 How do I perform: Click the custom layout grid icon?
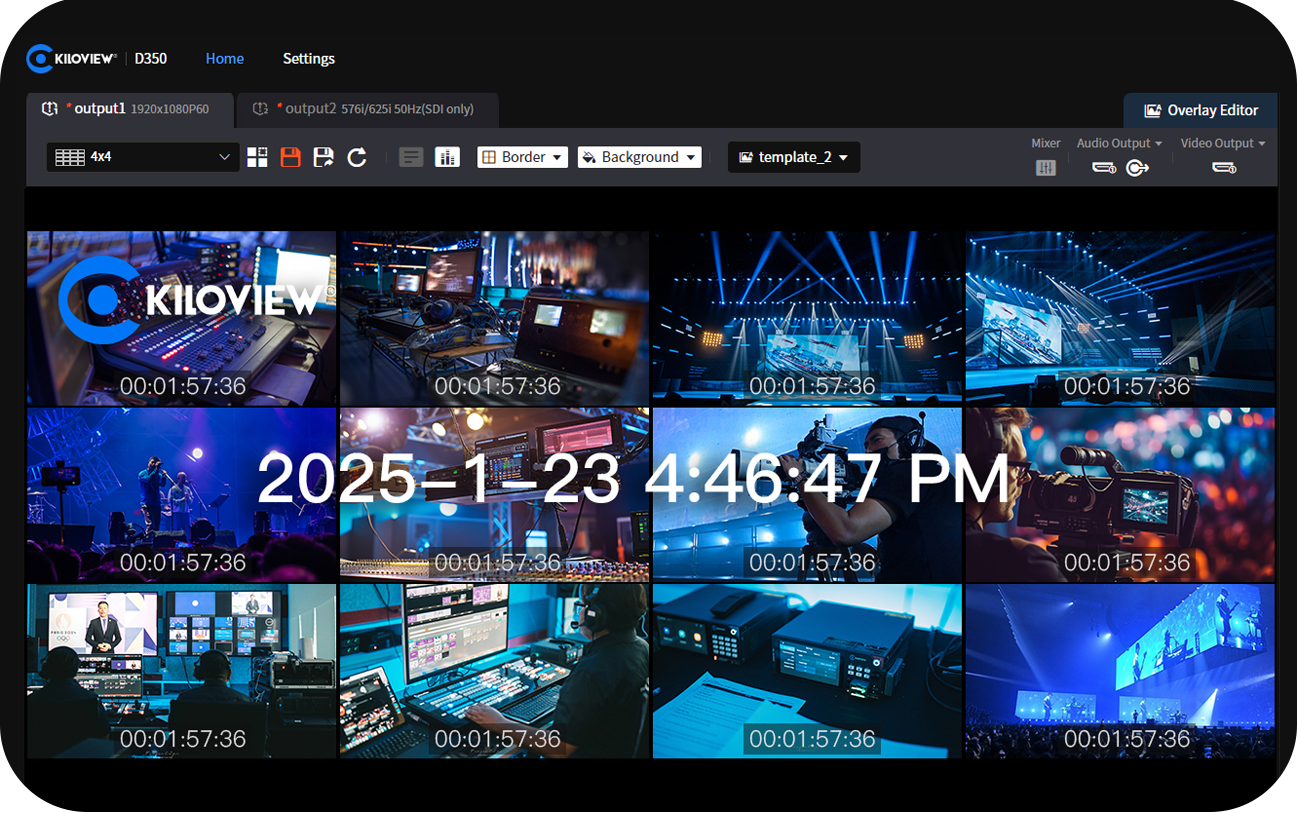pos(258,157)
